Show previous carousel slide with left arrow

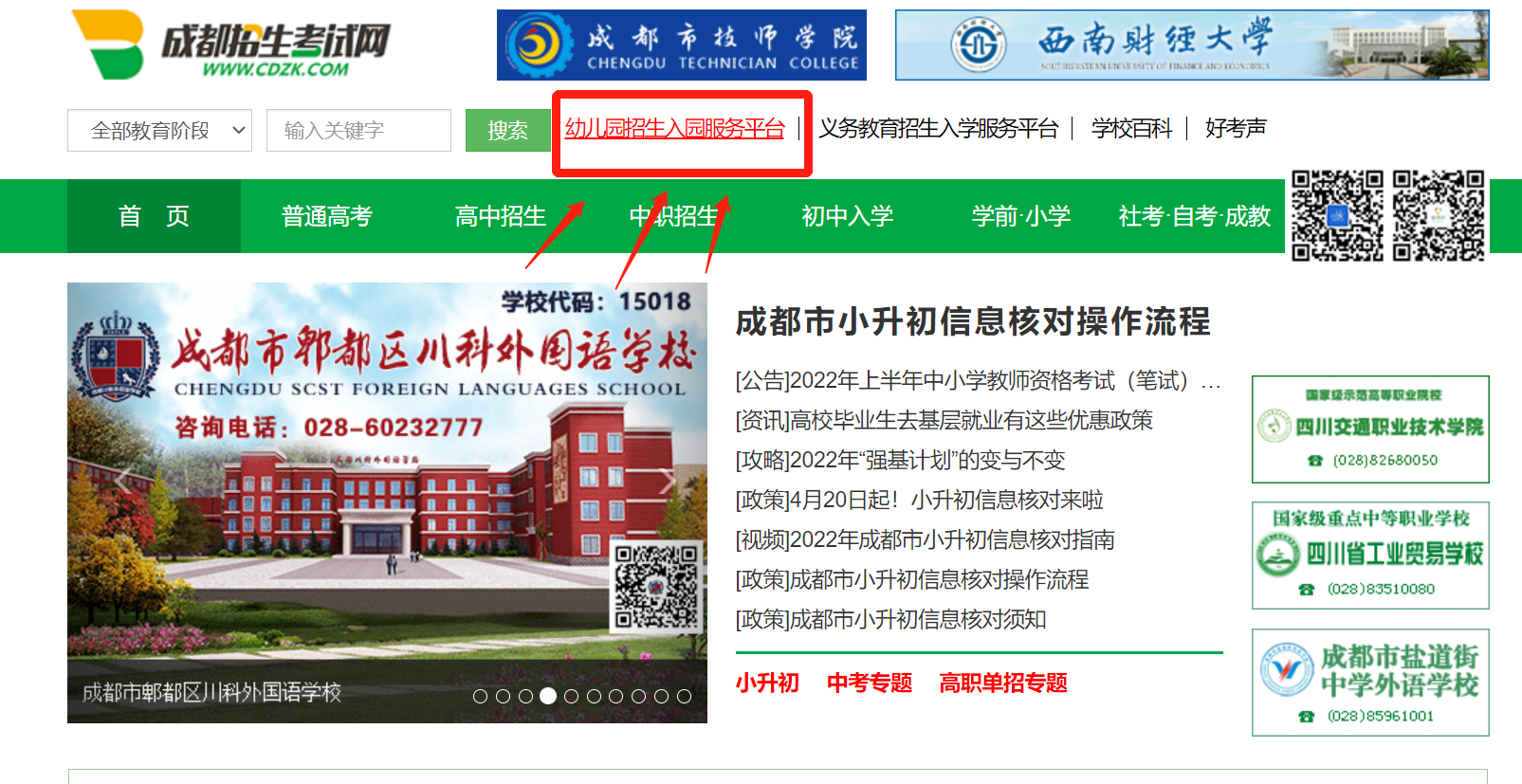(x=124, y=481)
